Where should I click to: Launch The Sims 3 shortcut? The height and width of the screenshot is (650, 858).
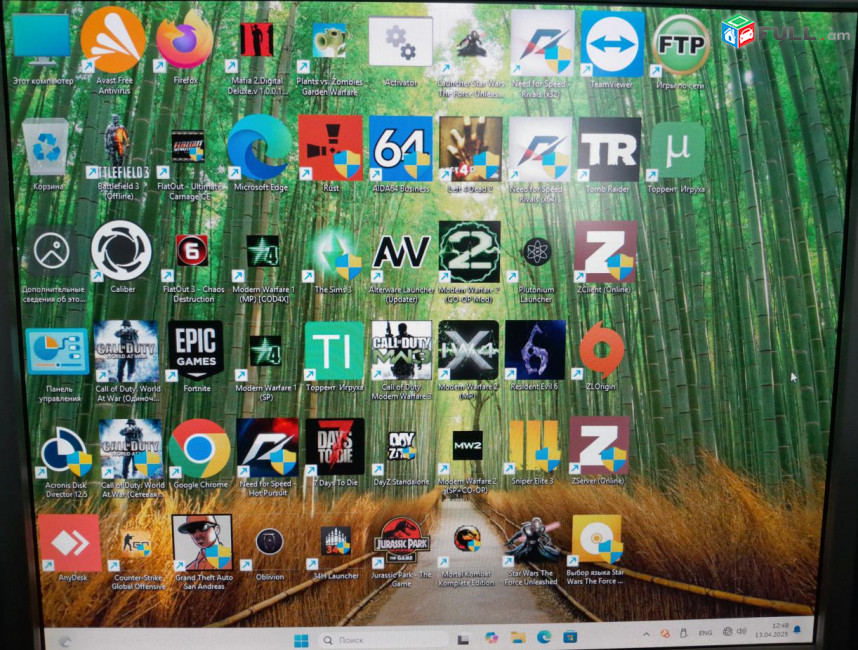[x=333, y=253]
